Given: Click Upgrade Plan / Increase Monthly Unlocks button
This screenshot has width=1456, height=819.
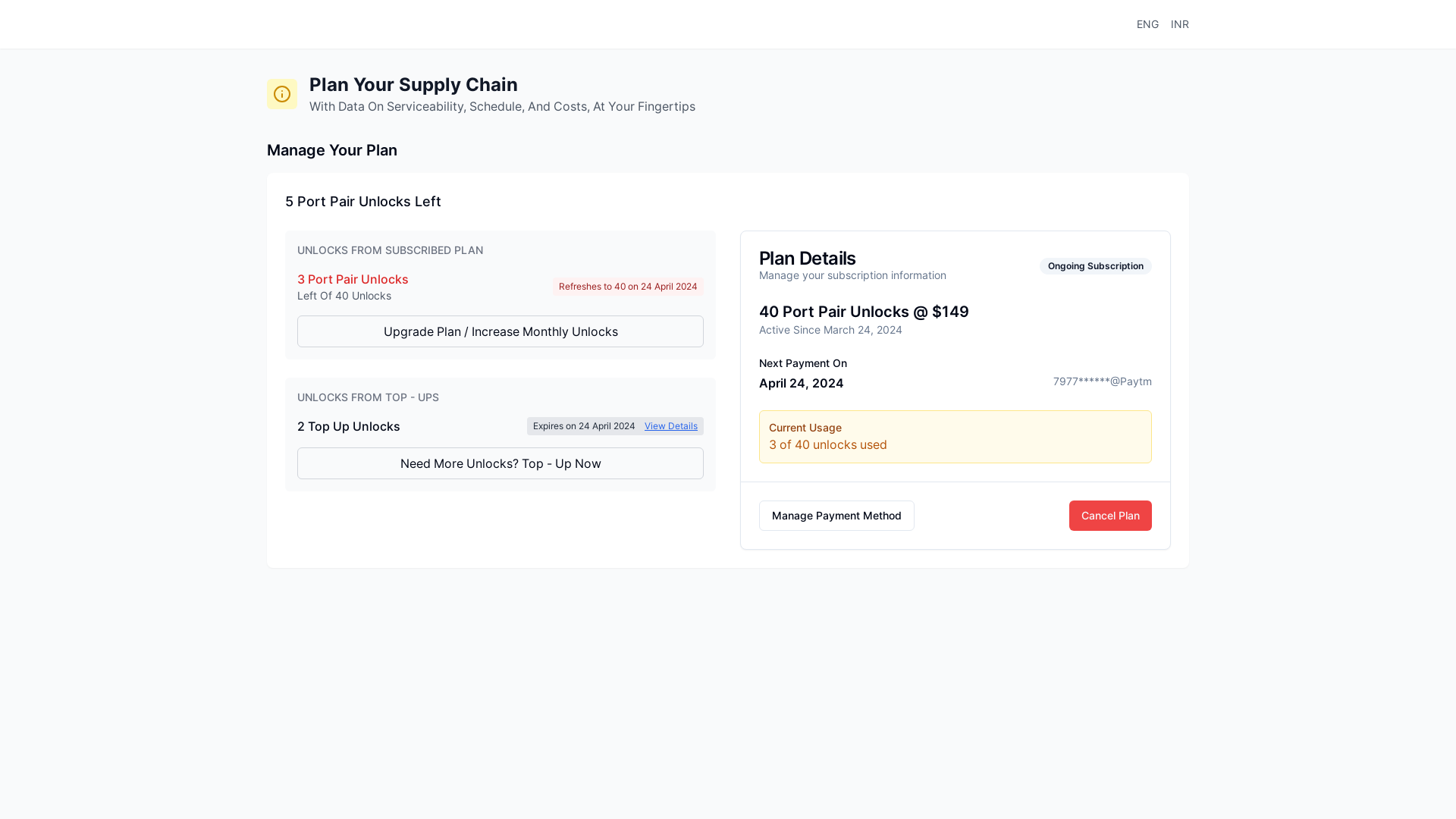Looking at the screenshot, I should click(500, 331).
